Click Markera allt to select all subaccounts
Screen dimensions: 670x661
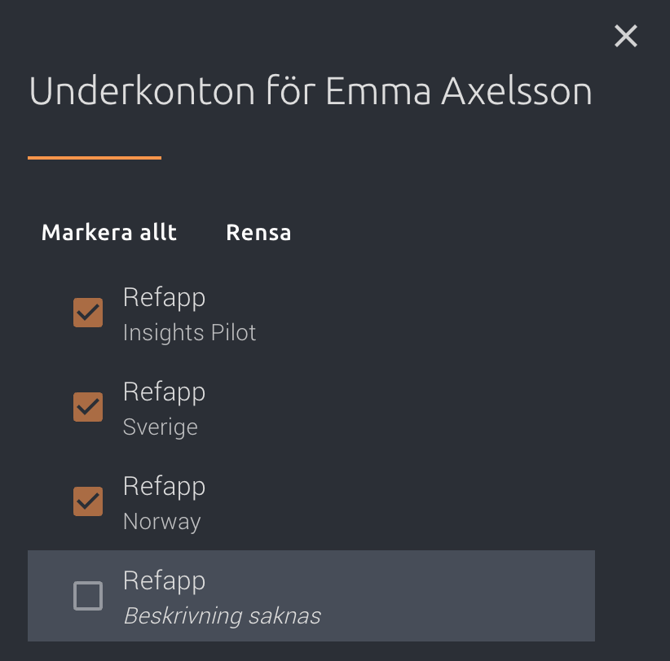tap(109, 232)
